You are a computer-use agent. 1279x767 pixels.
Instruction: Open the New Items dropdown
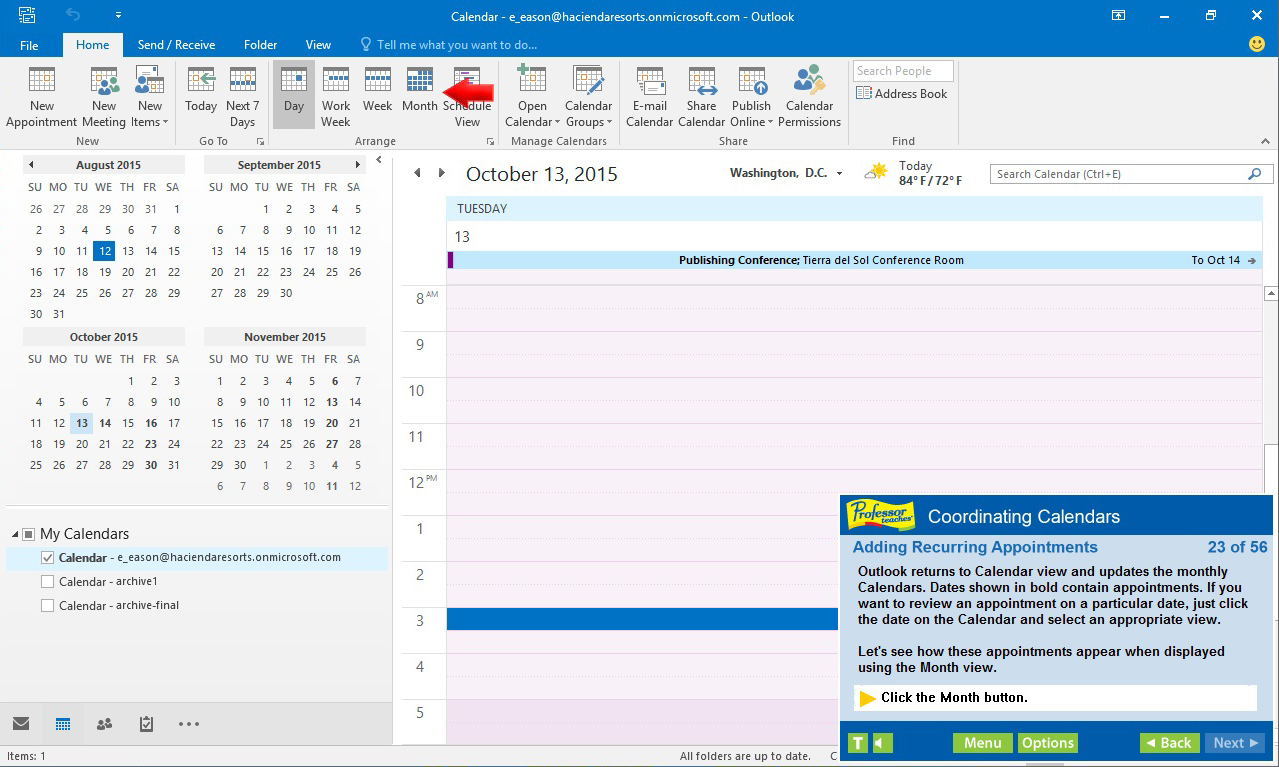[x=150, y=94]
